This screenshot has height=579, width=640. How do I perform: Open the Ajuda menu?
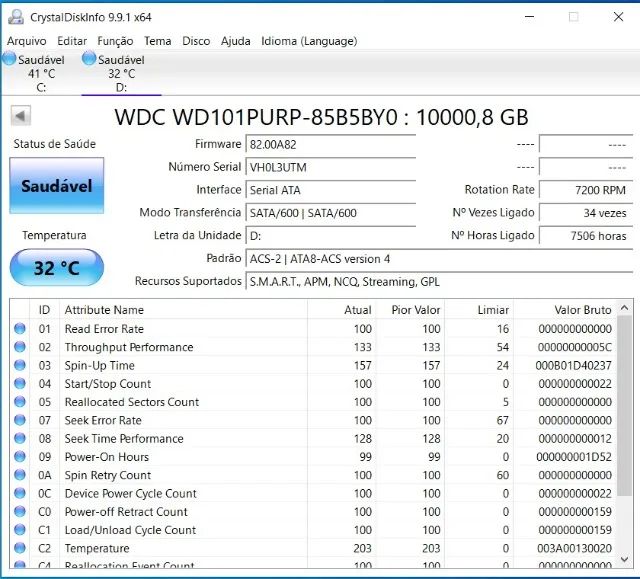[236, 41]
